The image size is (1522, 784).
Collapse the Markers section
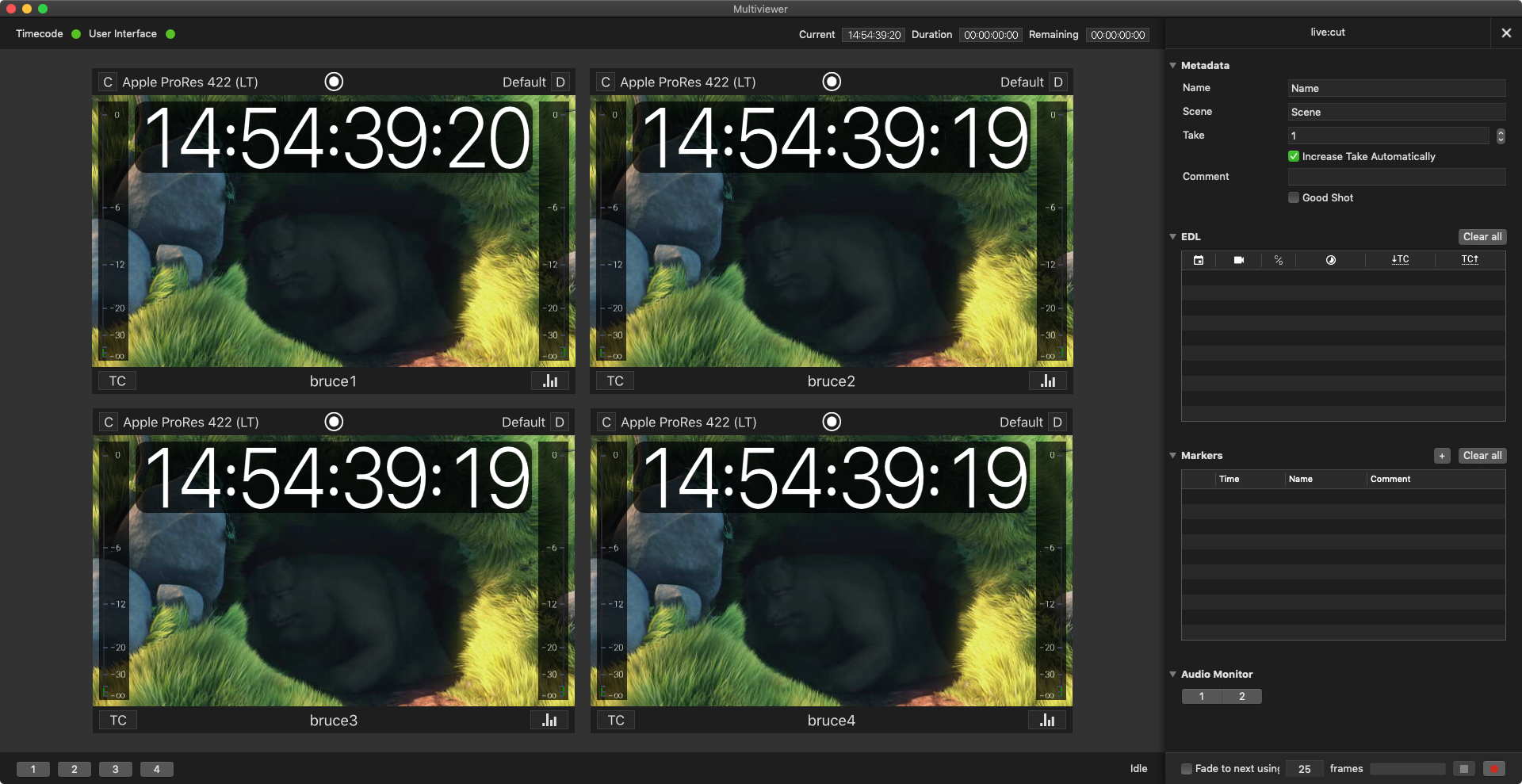tap(1172, 456)
